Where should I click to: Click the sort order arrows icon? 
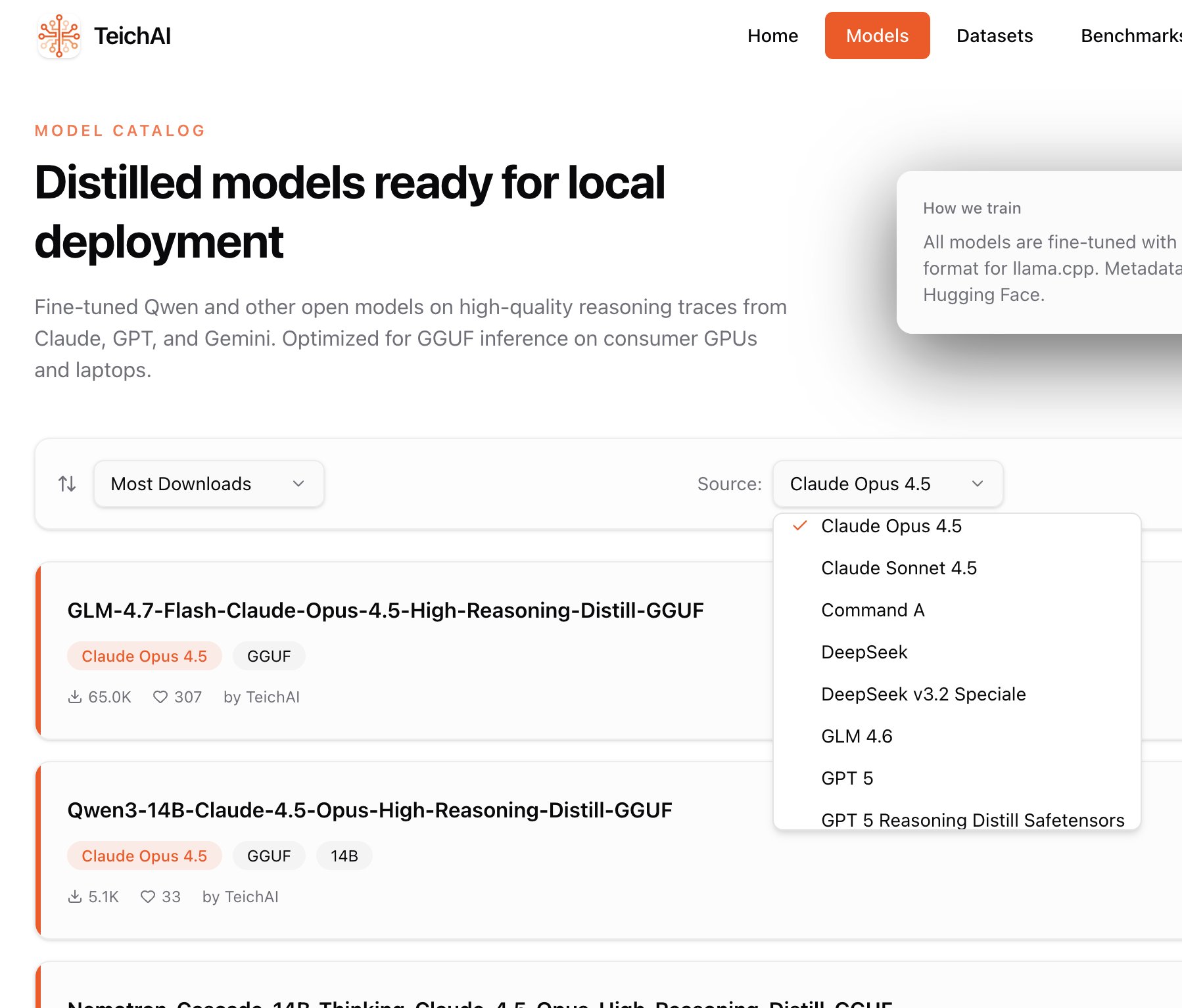pyautogui.click(x=67, y=484)
